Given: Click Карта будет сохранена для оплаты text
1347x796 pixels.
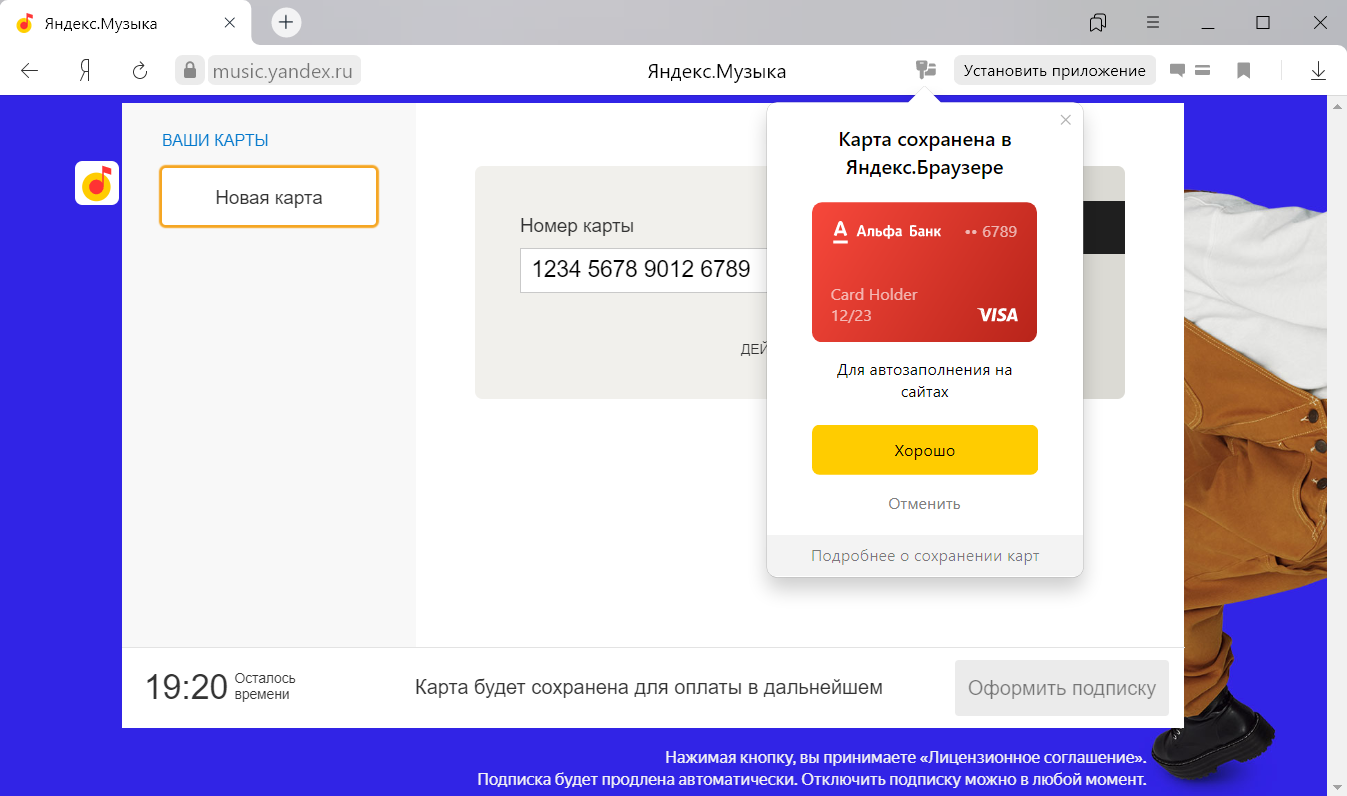Looking at the screenshot, I should (x=649, y=688).
